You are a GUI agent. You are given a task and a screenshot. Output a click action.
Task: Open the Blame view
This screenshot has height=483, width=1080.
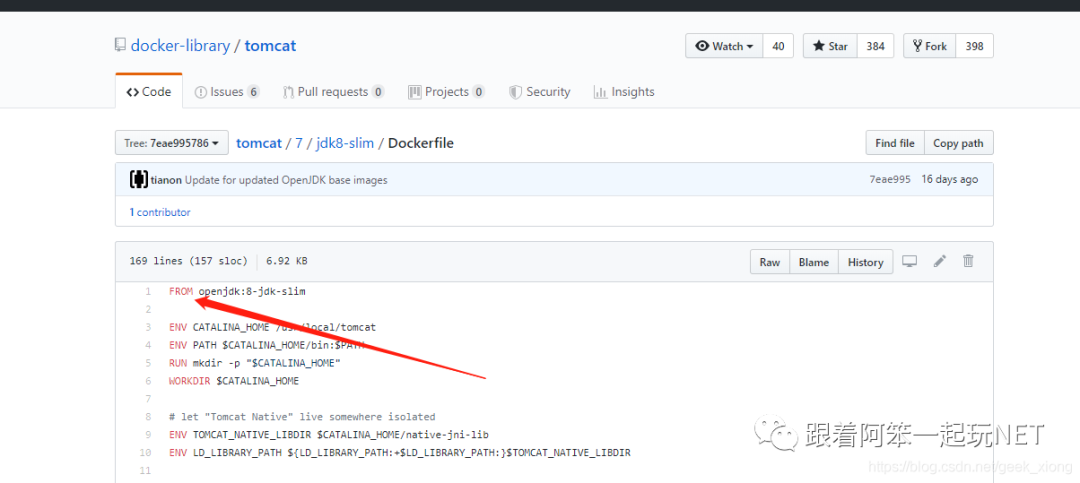(813, 262)
